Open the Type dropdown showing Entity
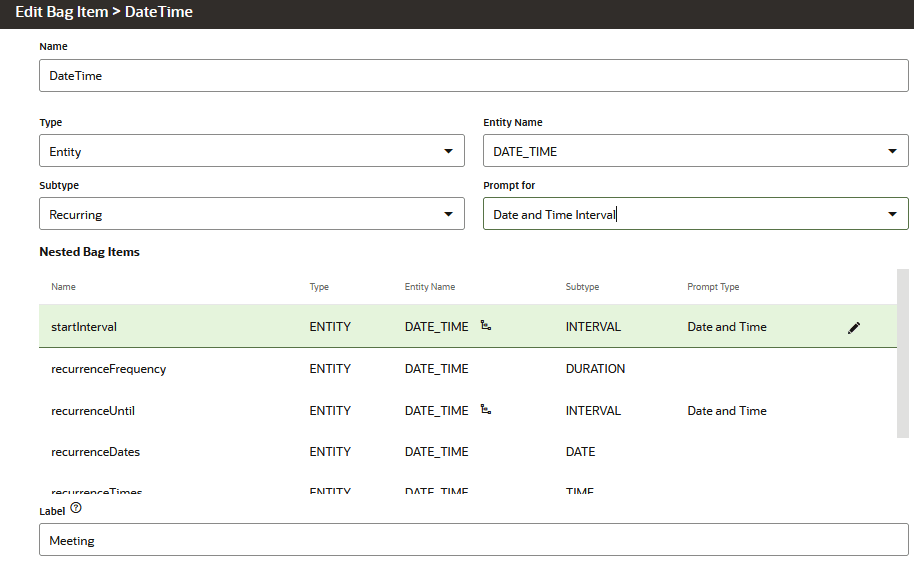Image resolution: width=914 pixels, height=563 pixels. (x=251, y=151)
